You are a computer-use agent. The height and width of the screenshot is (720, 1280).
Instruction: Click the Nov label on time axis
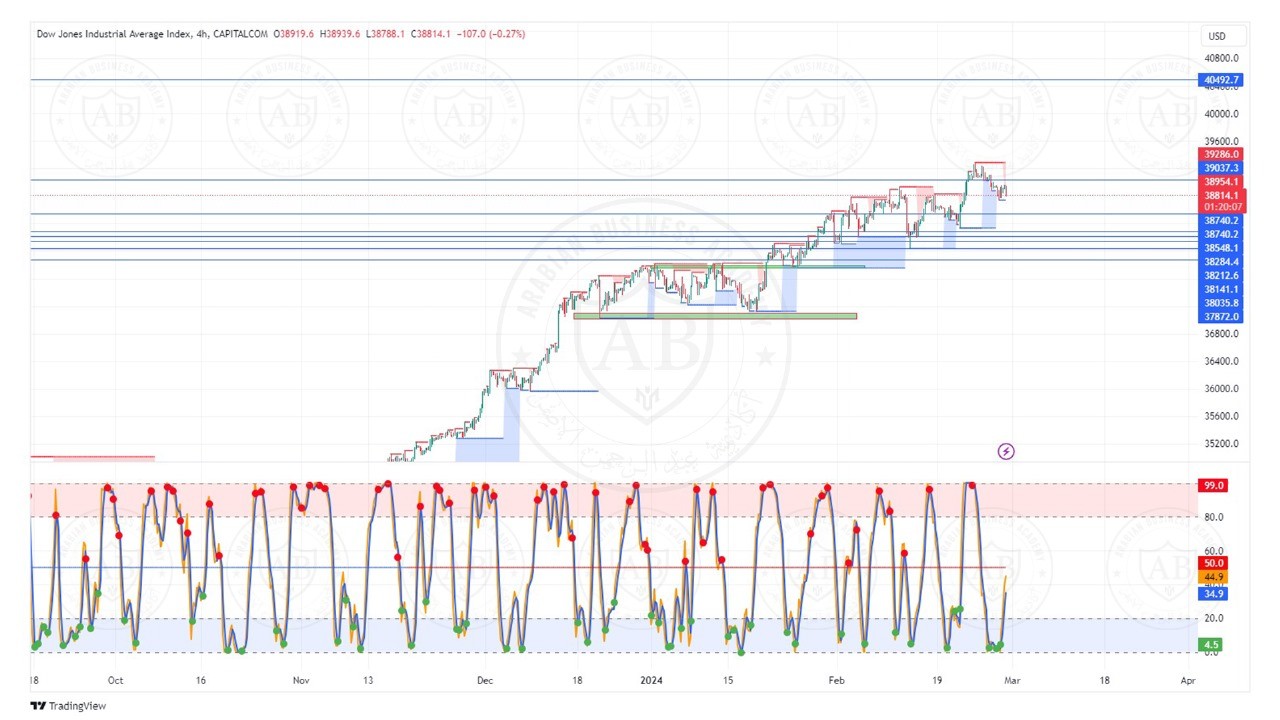coord(301,679)
